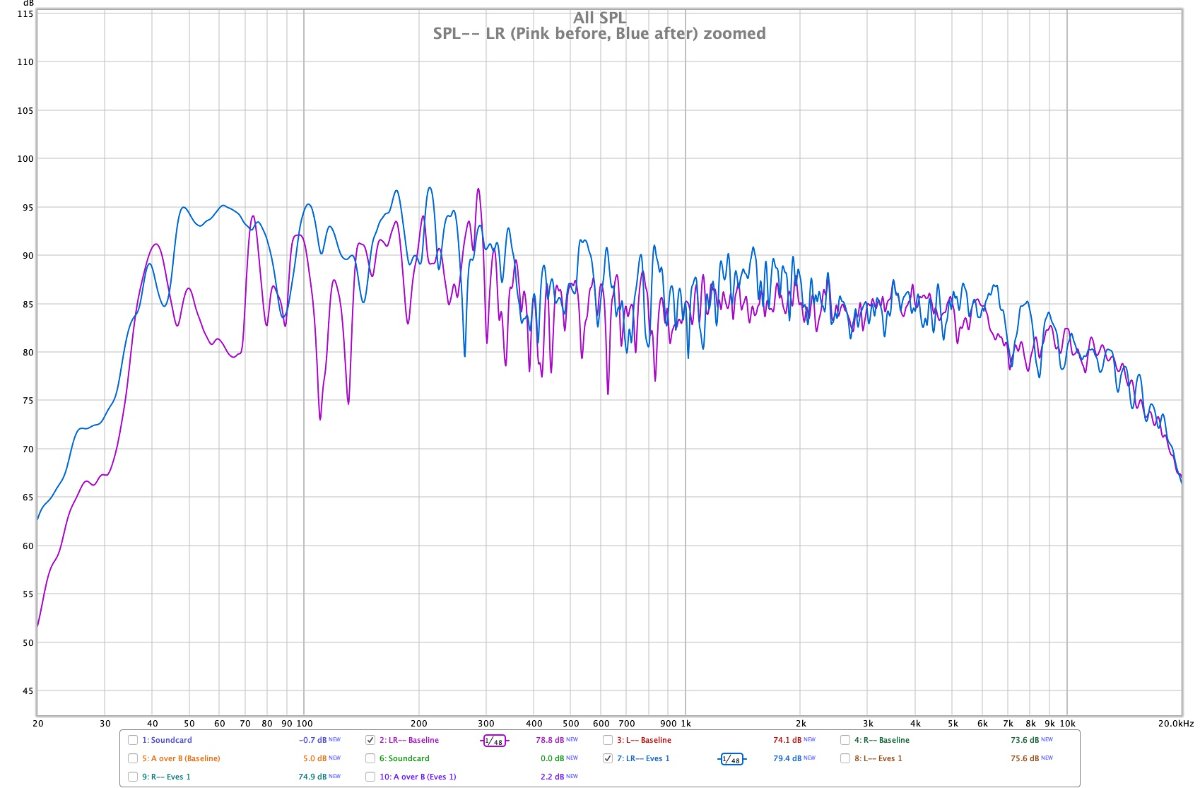The width and height of the screenshot is (1200, 788).
Task: Show the 3: L-- Baseline trace
Action: (608, 741)
